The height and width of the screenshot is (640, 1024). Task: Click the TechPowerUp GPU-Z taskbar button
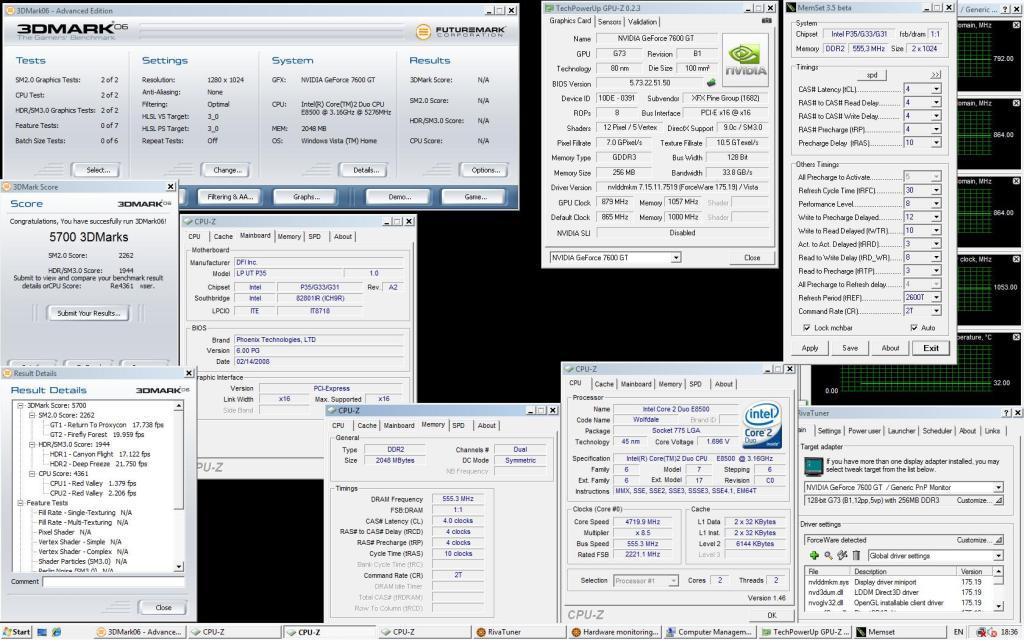click(x=805, y=632)
